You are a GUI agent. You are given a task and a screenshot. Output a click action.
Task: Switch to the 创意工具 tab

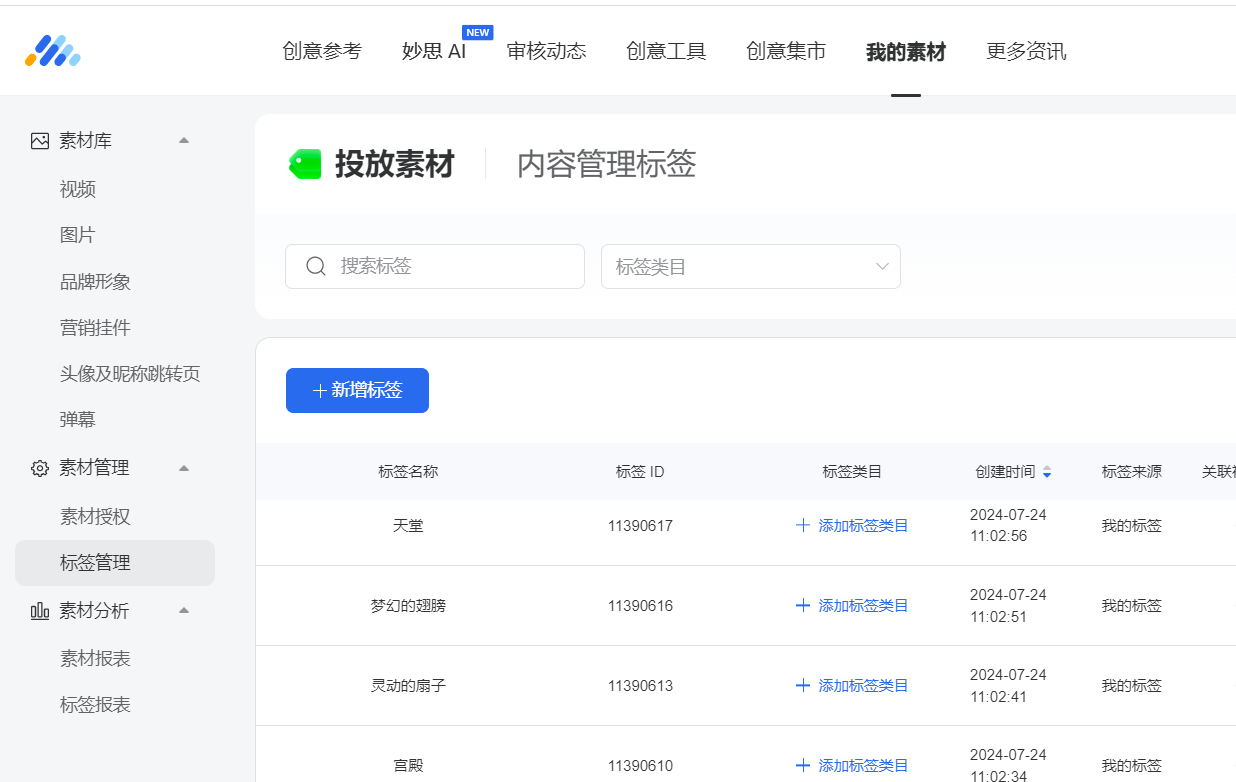coord(666,51)
